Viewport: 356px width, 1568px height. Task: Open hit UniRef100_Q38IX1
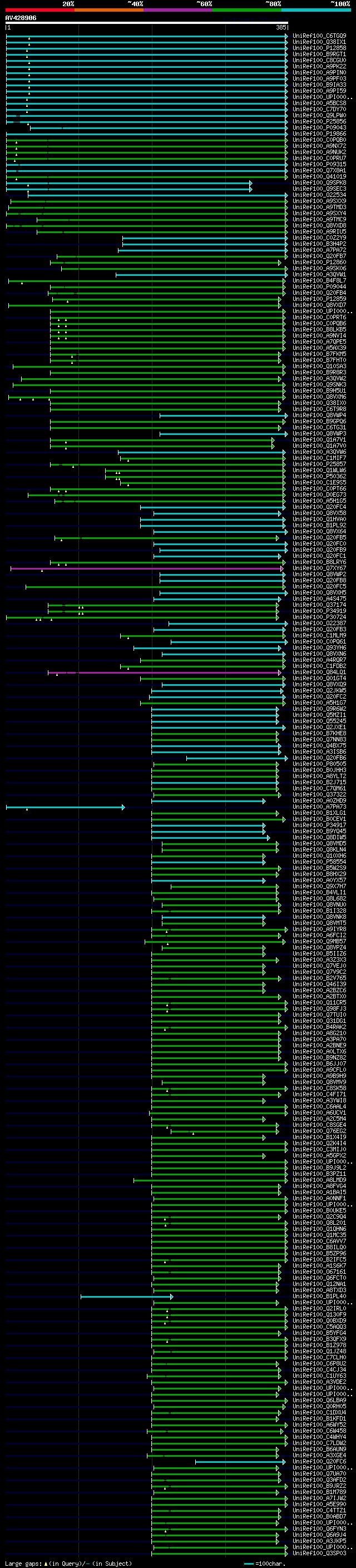point(319,42)
